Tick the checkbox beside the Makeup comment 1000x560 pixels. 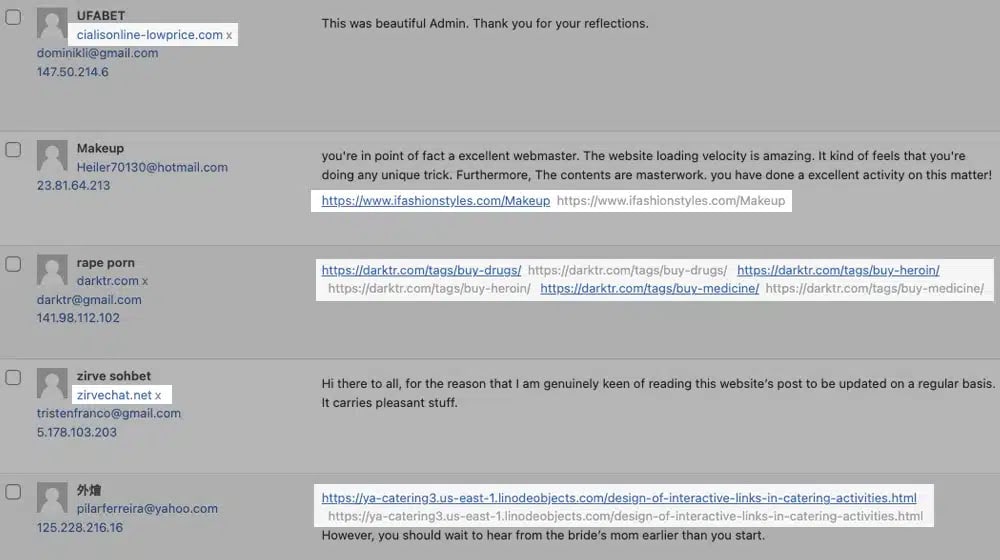click(x=13, y=150)
